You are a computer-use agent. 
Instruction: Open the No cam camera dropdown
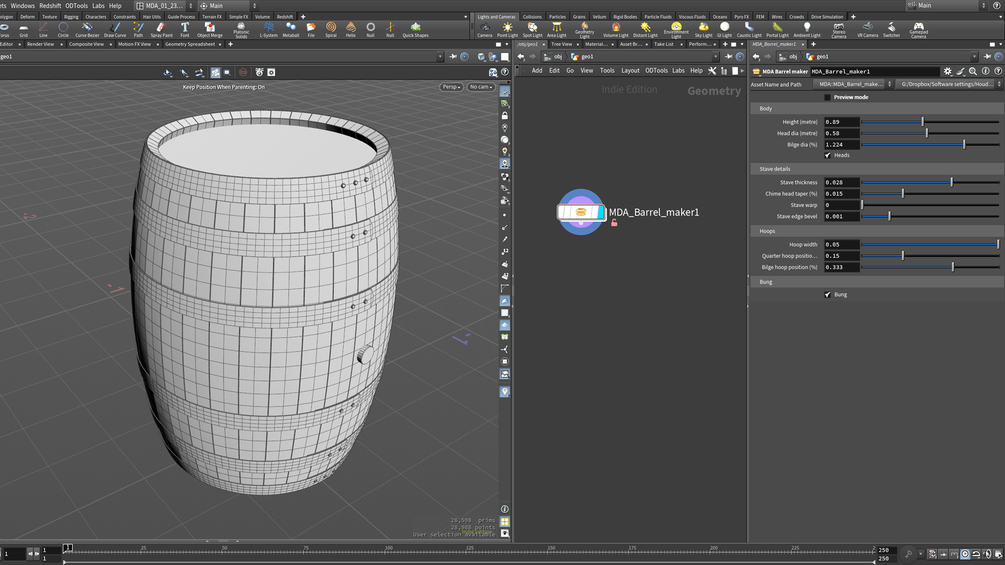point(480,87)
